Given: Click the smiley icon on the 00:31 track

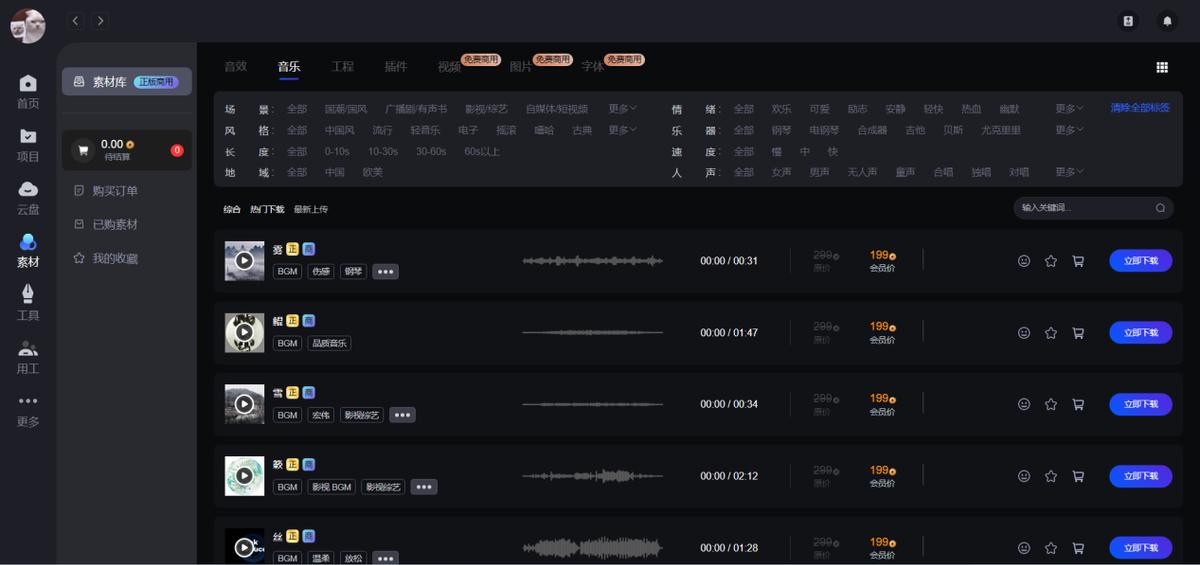Looking at the screenshot, I should pos(1024,261).
